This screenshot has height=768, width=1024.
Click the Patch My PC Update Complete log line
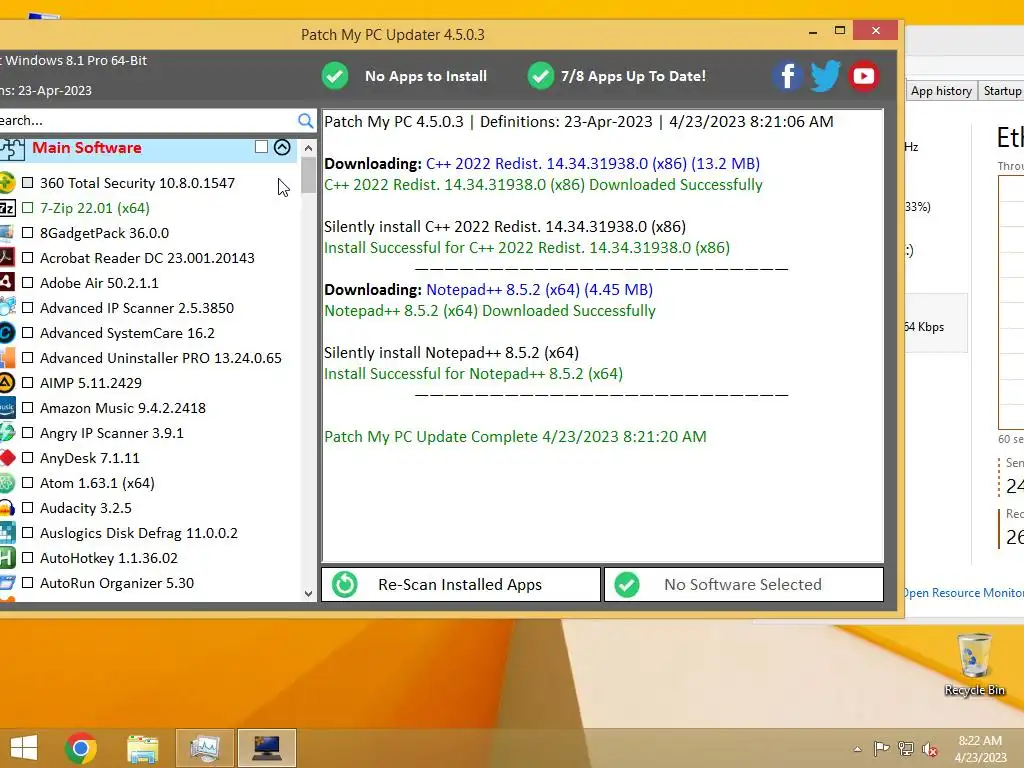[515, 437]
